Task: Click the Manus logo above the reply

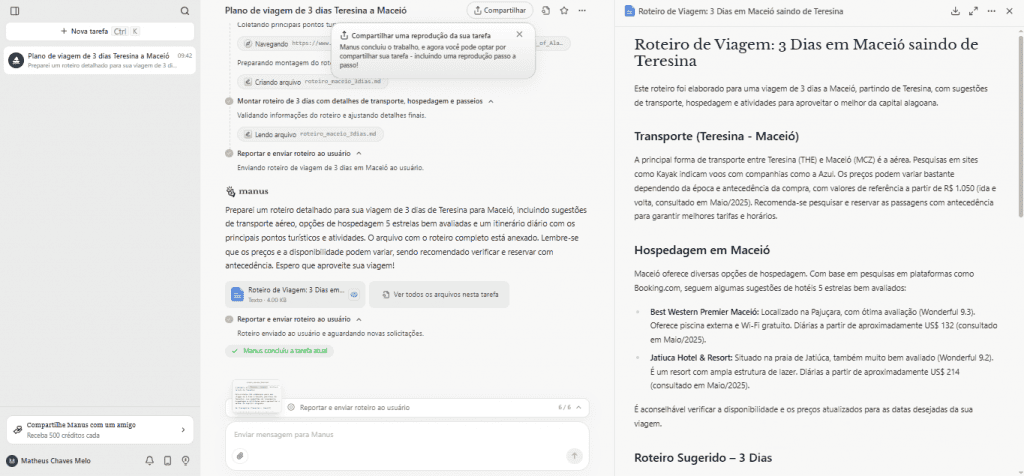Action: [x=248, y=192]
